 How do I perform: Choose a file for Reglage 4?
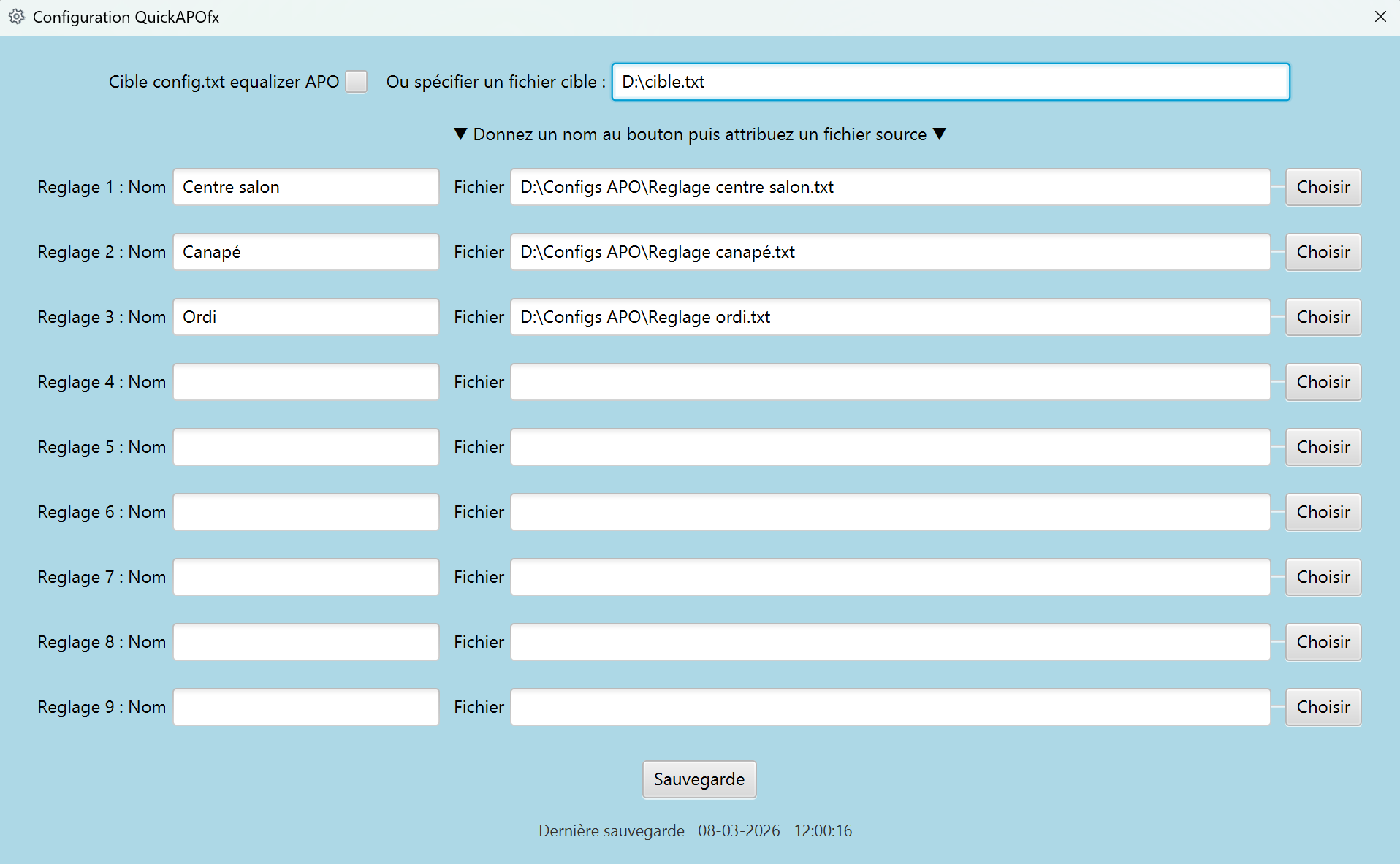coord(1323,382)
